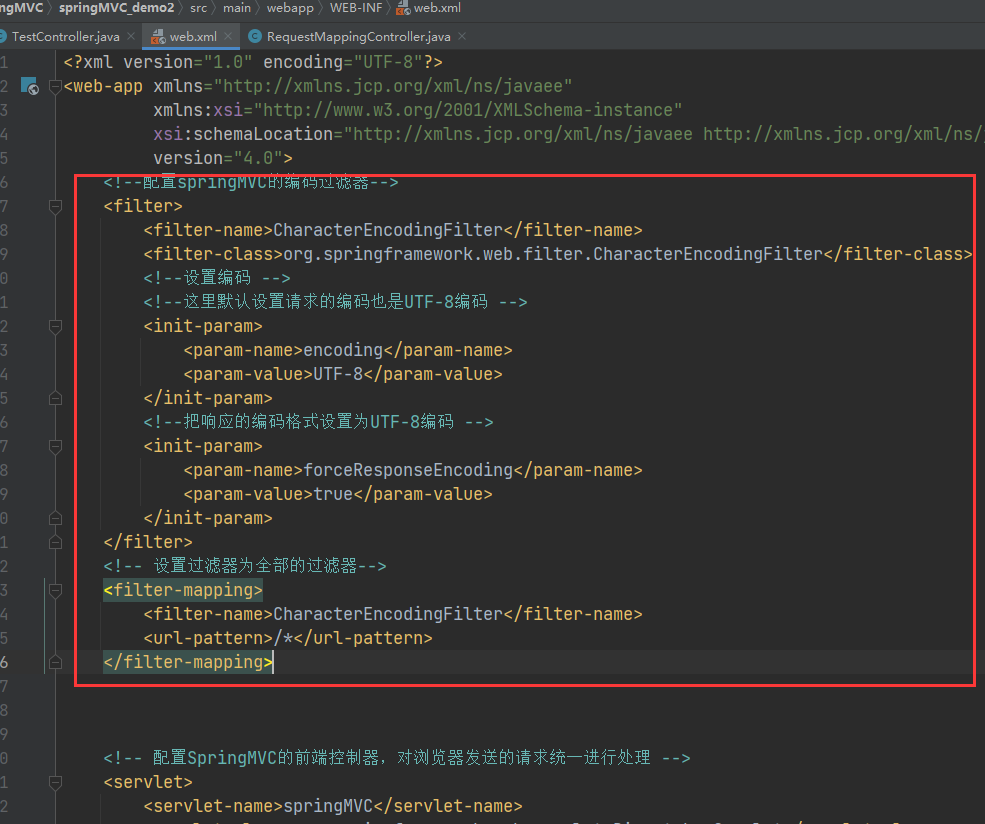
Task: Collapse the servlet element fold marker
Action: pos(55,782)
